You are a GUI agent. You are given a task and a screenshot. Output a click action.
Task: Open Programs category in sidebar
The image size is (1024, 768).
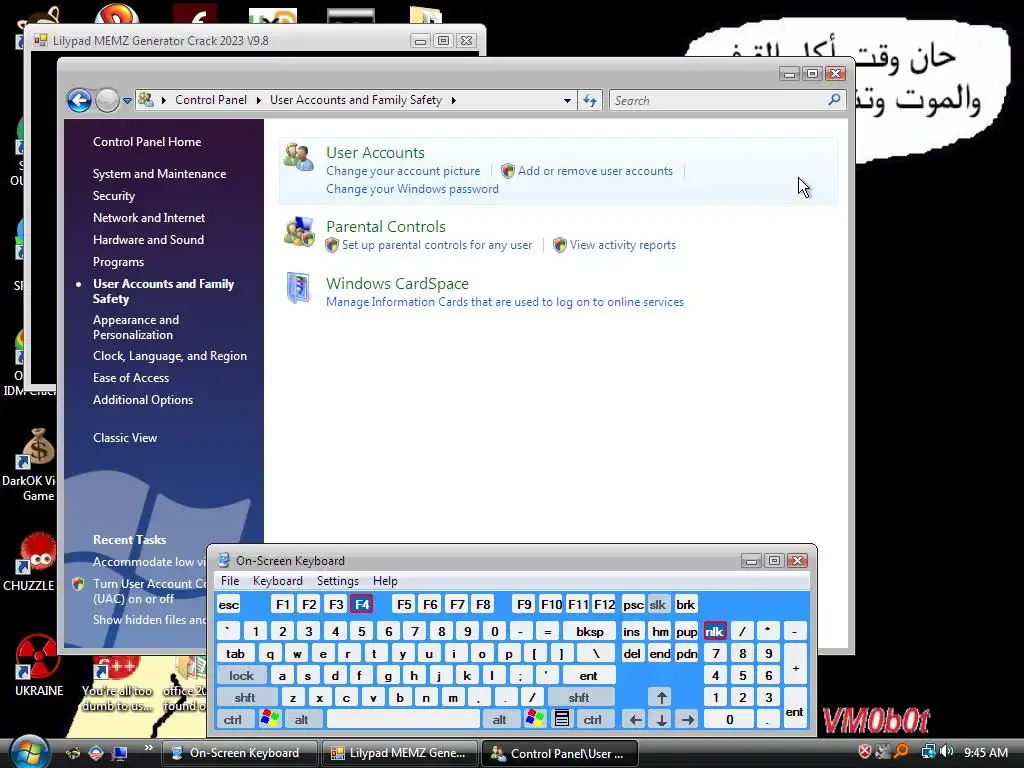(x=118, y=262)
